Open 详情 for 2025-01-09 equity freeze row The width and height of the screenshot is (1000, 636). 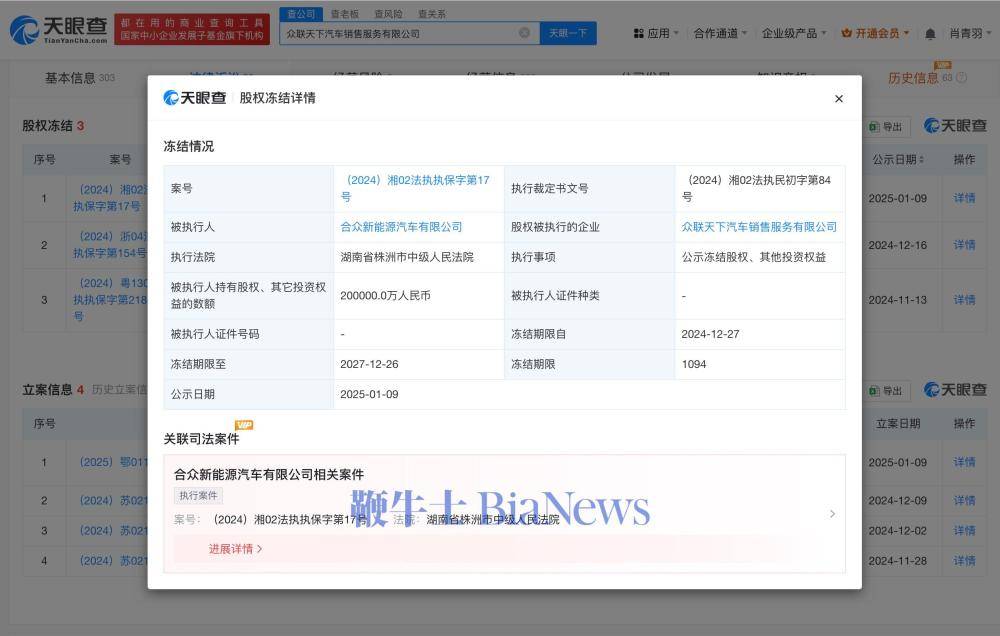[964, 198]
